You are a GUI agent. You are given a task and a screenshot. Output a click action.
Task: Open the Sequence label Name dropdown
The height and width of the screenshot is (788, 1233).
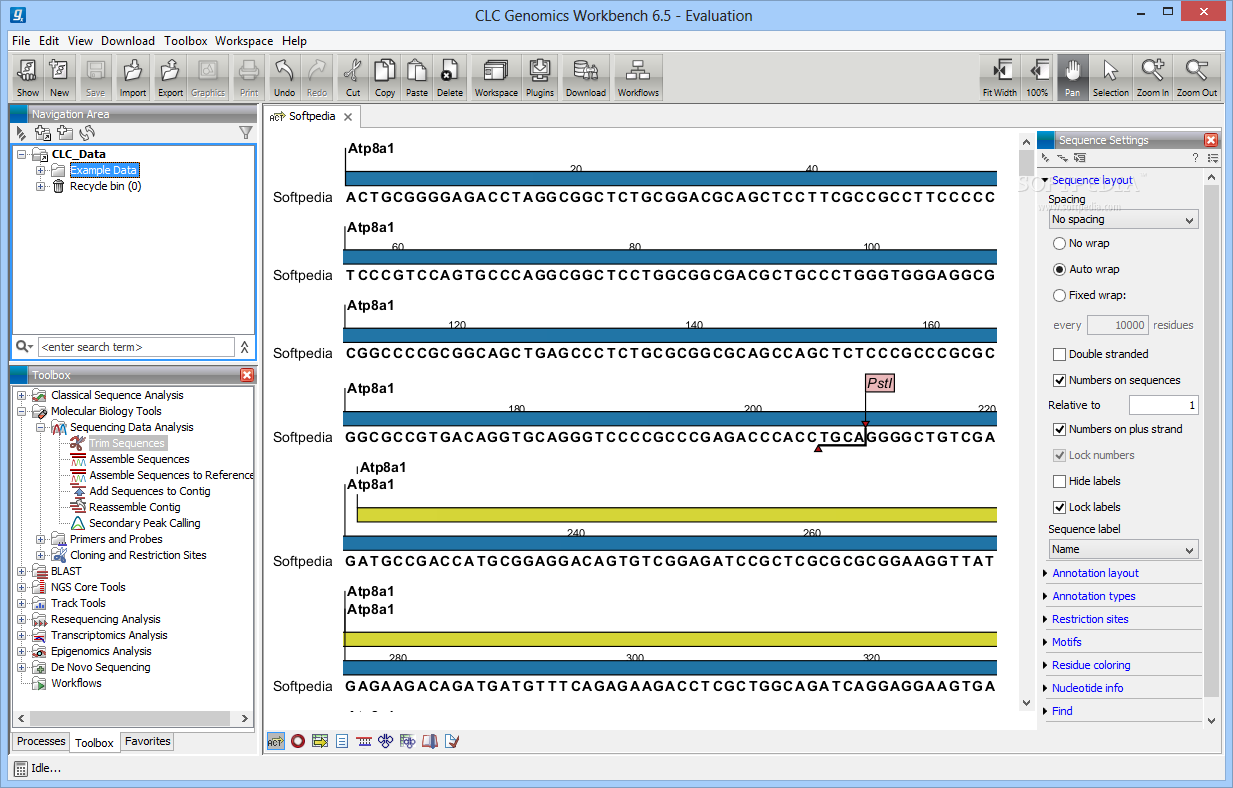tap(1123, 549)
